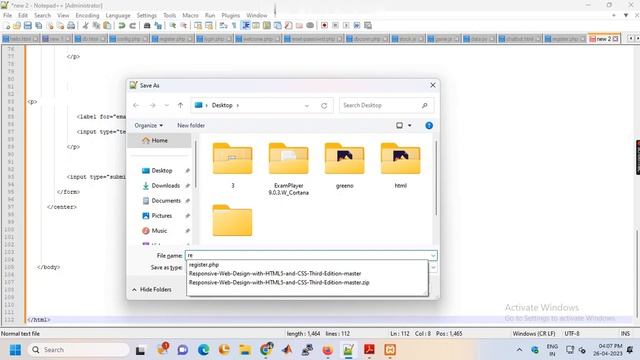Click the Synchronize vertical scrolling icon
This screenshot has width=640, height=360.
tap(198, 25)
